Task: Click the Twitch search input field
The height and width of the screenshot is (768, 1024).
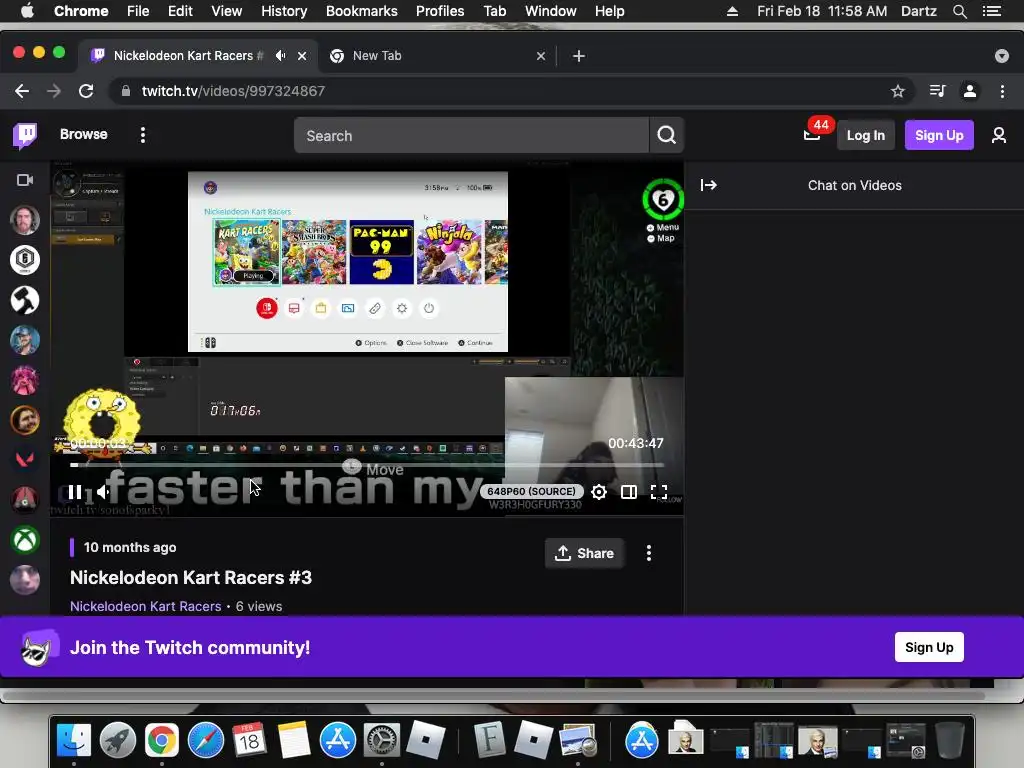Action: tap(471, 135)
